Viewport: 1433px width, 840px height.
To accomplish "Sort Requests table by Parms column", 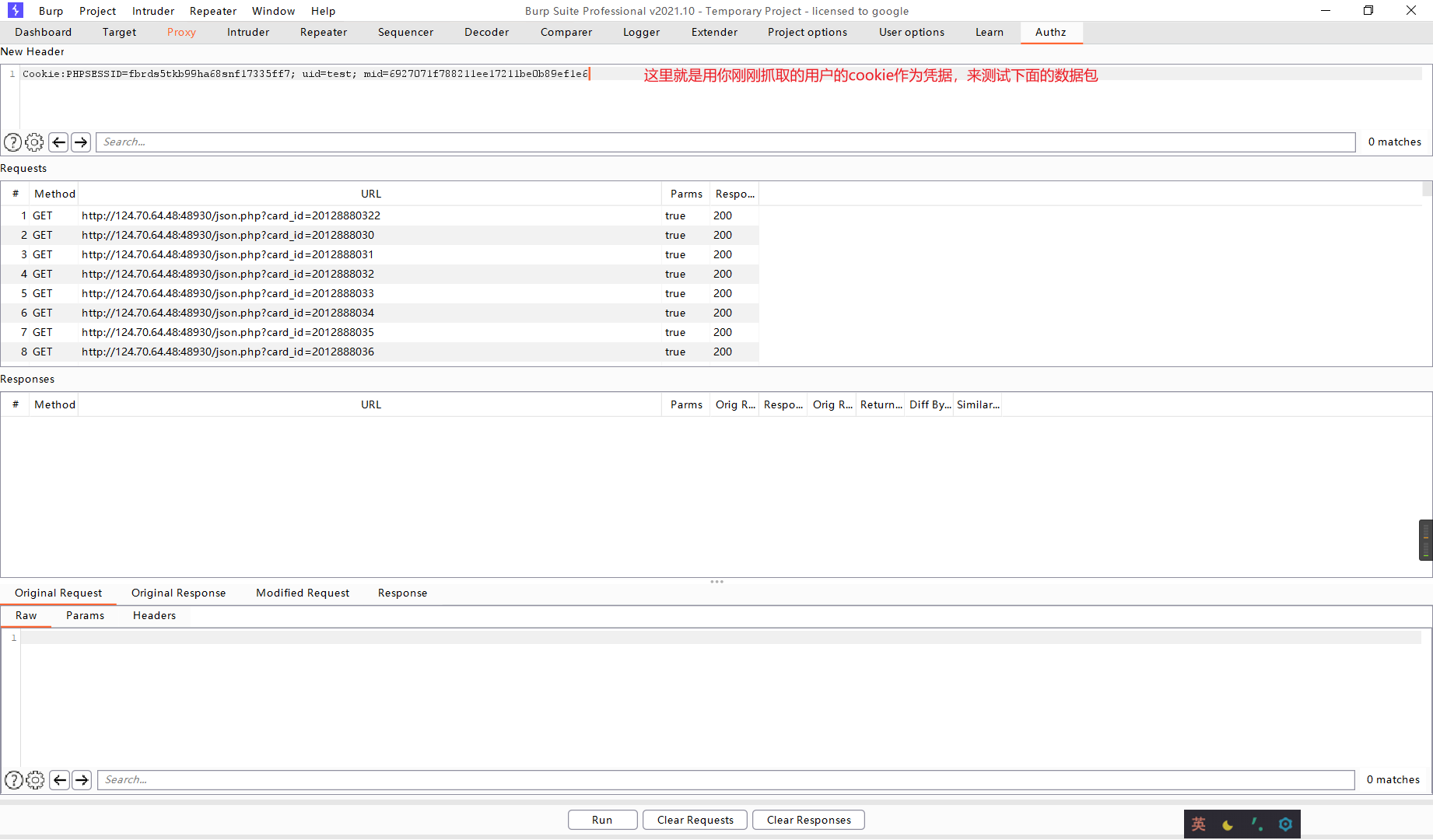I will [686, 194].
